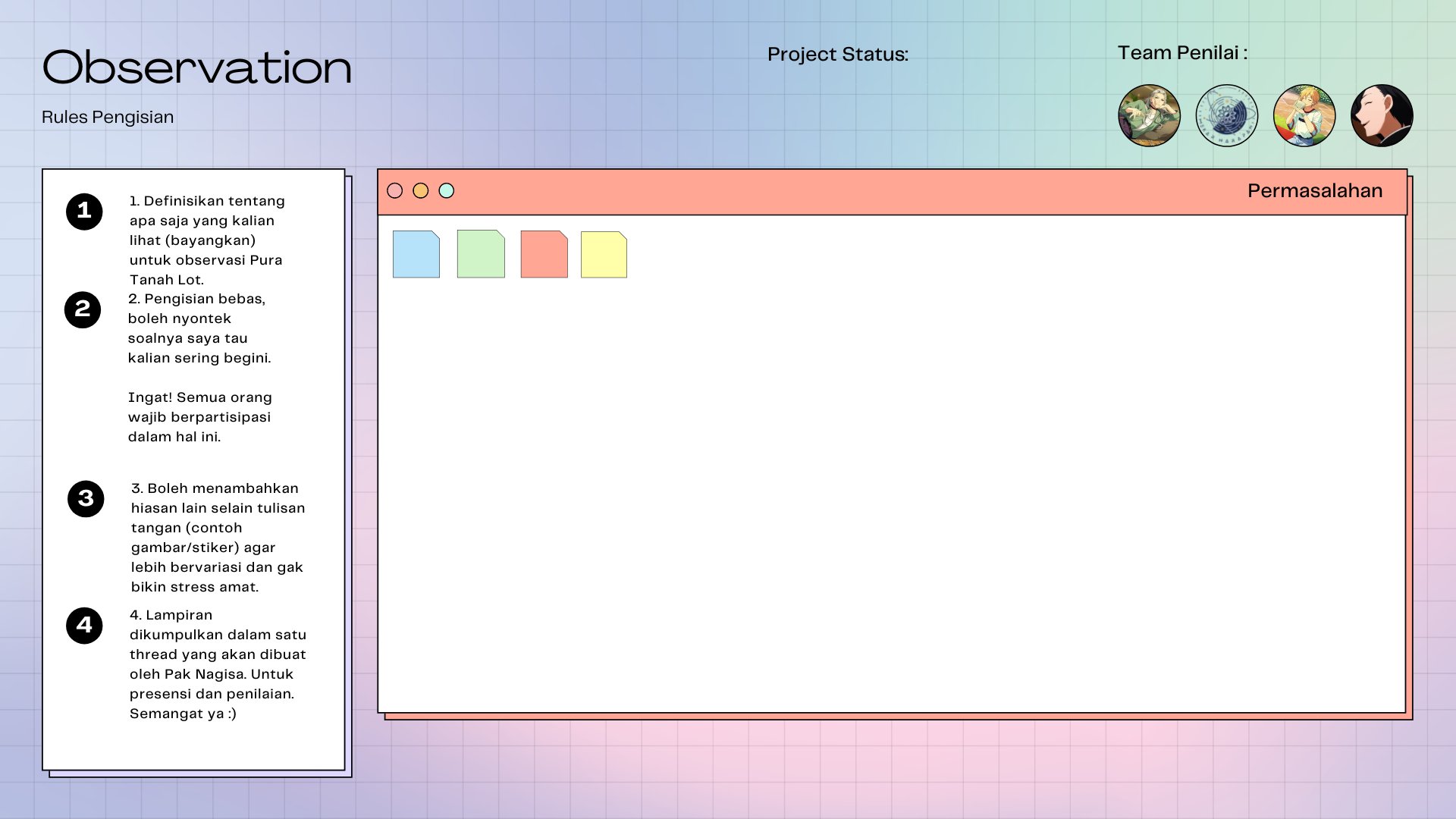This screenshot has height=819, width=1456.
Task: Select rule text 'Lampiran dikumpulkan dalam satu thread'
Action: [218, 664]
